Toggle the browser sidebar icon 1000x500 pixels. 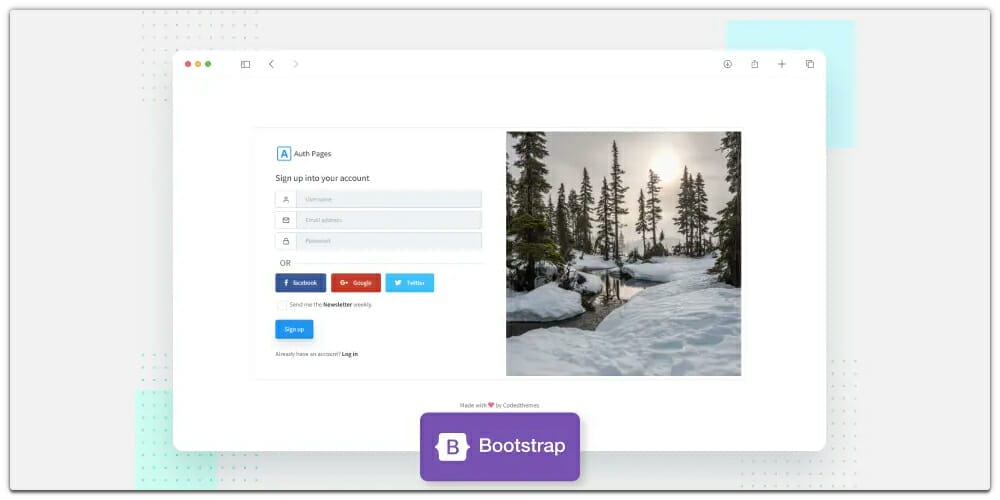245,64
